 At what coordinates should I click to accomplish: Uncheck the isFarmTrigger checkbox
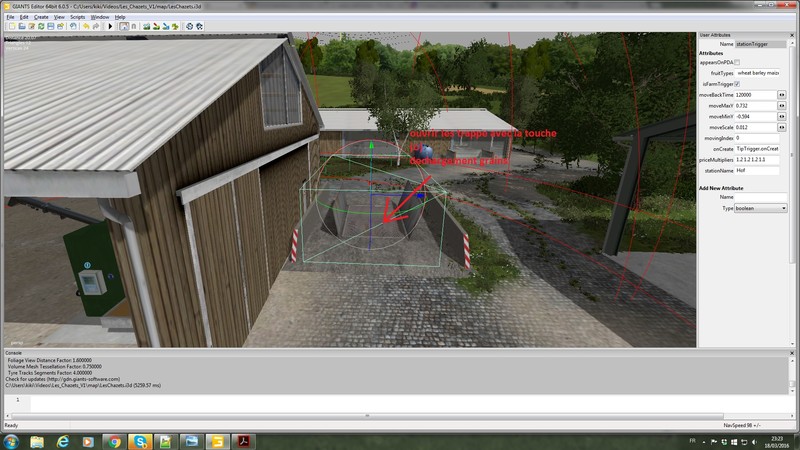click(738, 84)
